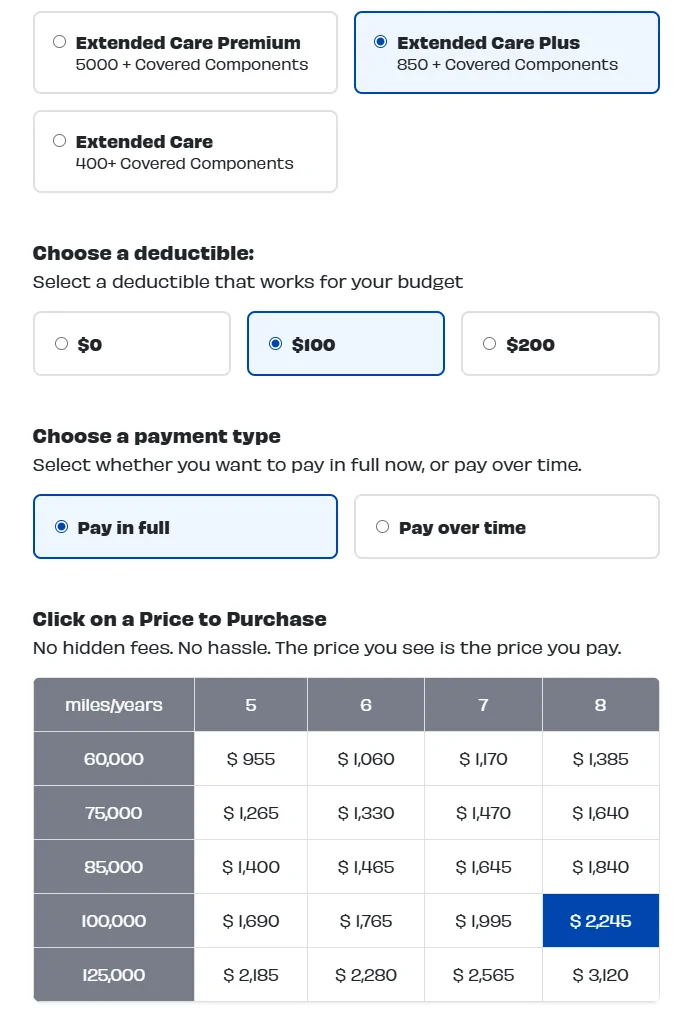Select Pay in full payment type
The height and width of the screenshot is (1019, 680).
185,526
